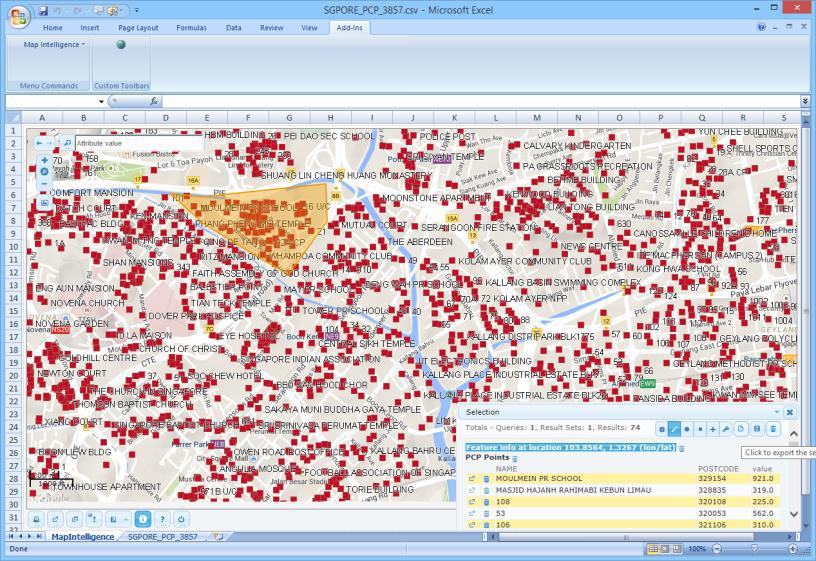Open the Home ribbon tab

coord(53,28)
